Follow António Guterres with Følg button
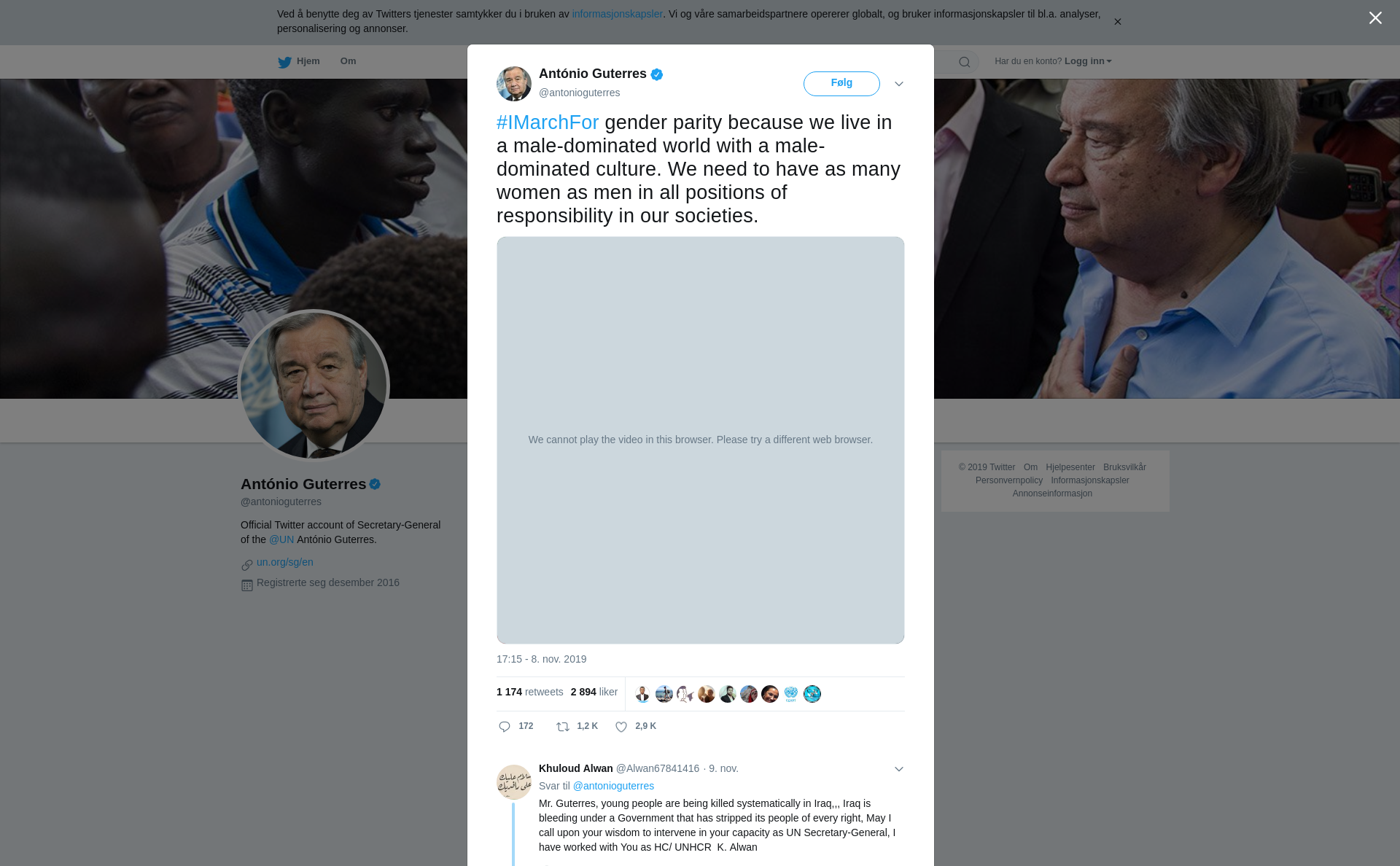Screen dimensions: 1400x866 point(841,84)
